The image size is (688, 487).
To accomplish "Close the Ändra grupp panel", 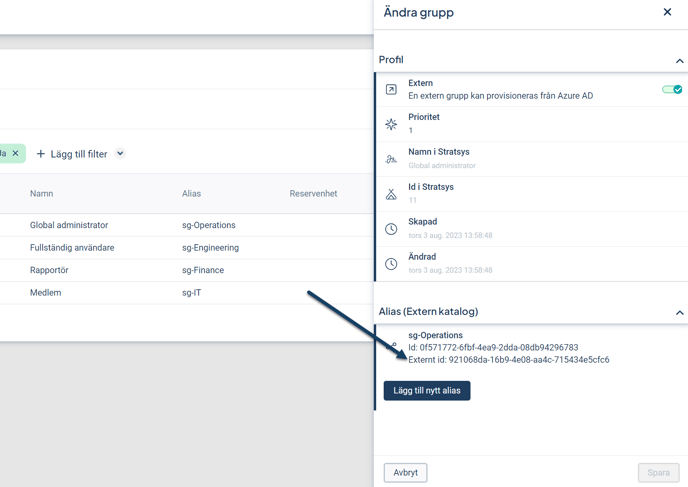I will [667, 12].
